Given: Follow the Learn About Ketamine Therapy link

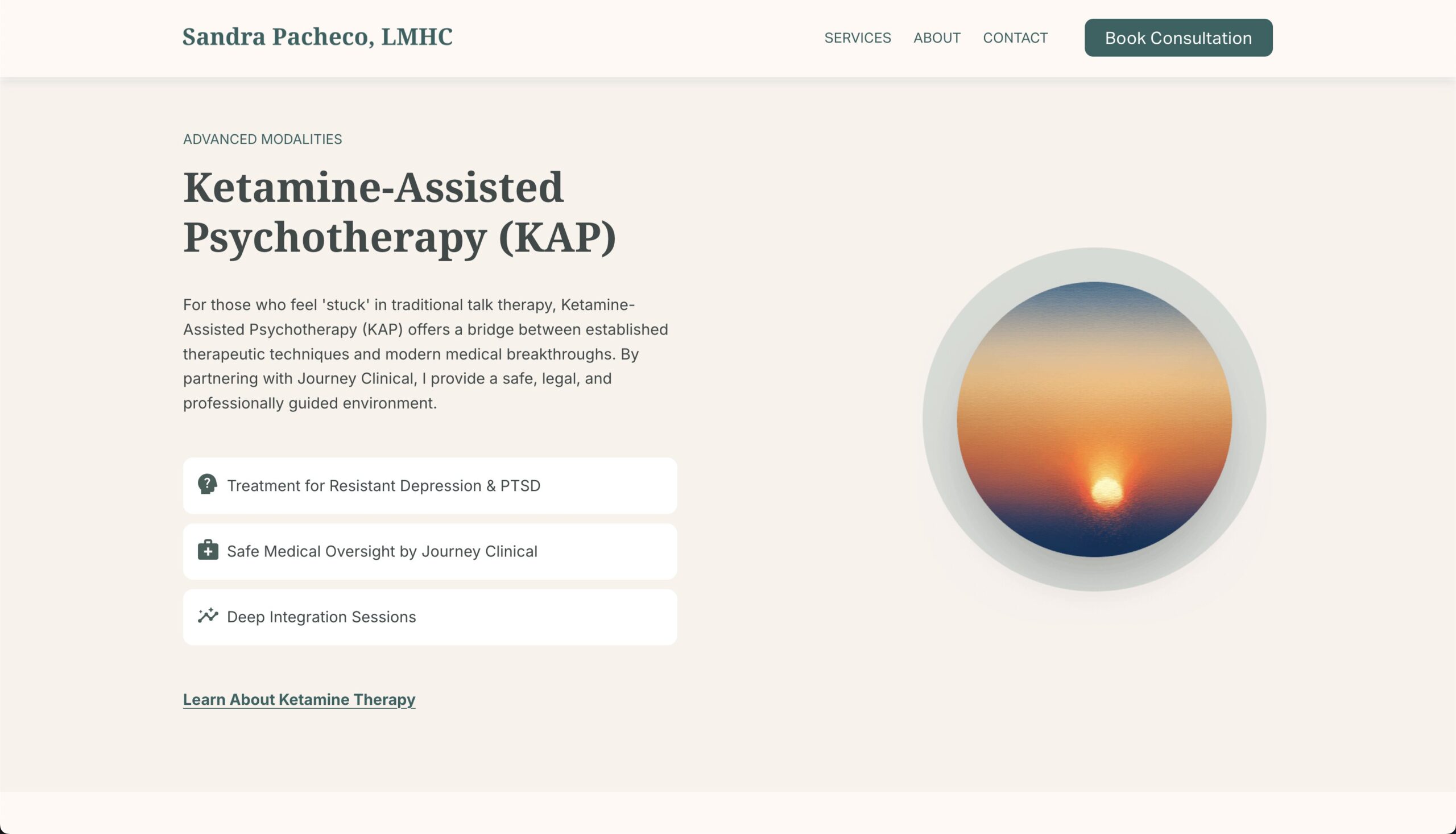Looking at the screenshot, I should pyautogui.click(x=299, y=699).
